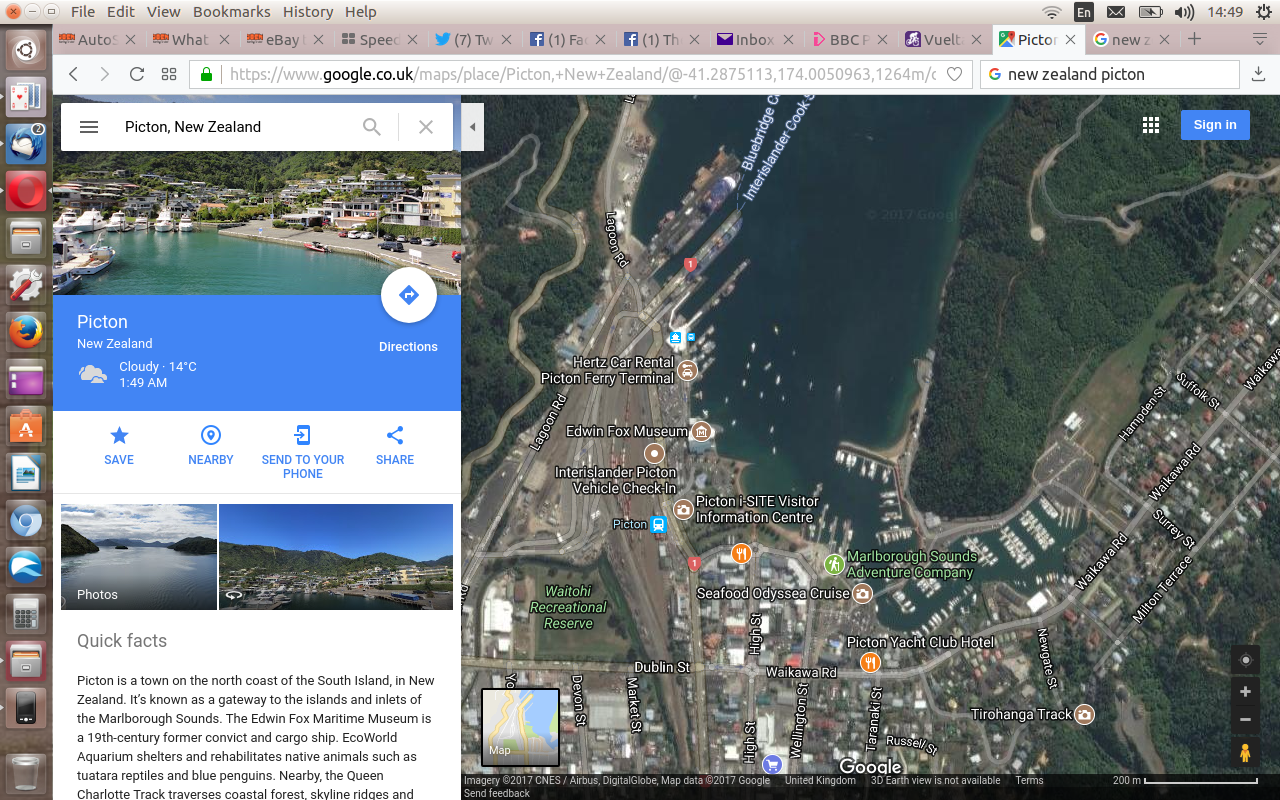1280x800 pixels.
Task: Bookmark page with heart icon
Action: coord(954,74)
